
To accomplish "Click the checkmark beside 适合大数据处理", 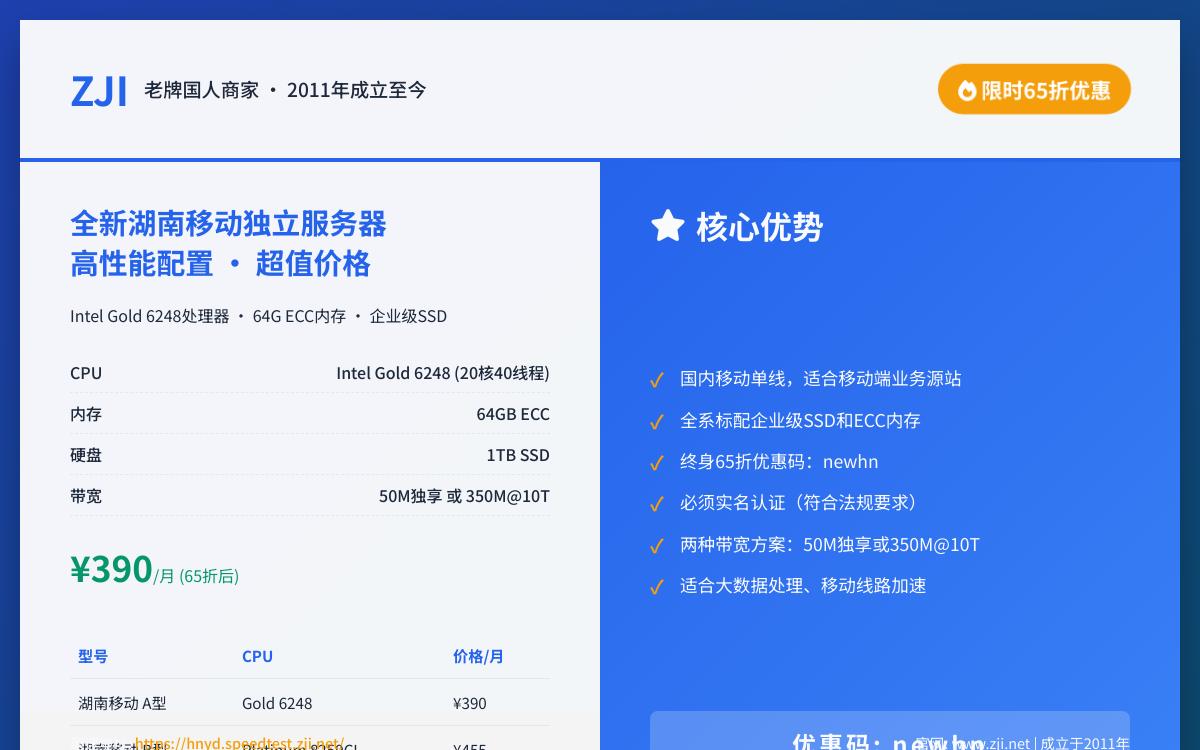I will pyautogui.click(x=657, y=587).
